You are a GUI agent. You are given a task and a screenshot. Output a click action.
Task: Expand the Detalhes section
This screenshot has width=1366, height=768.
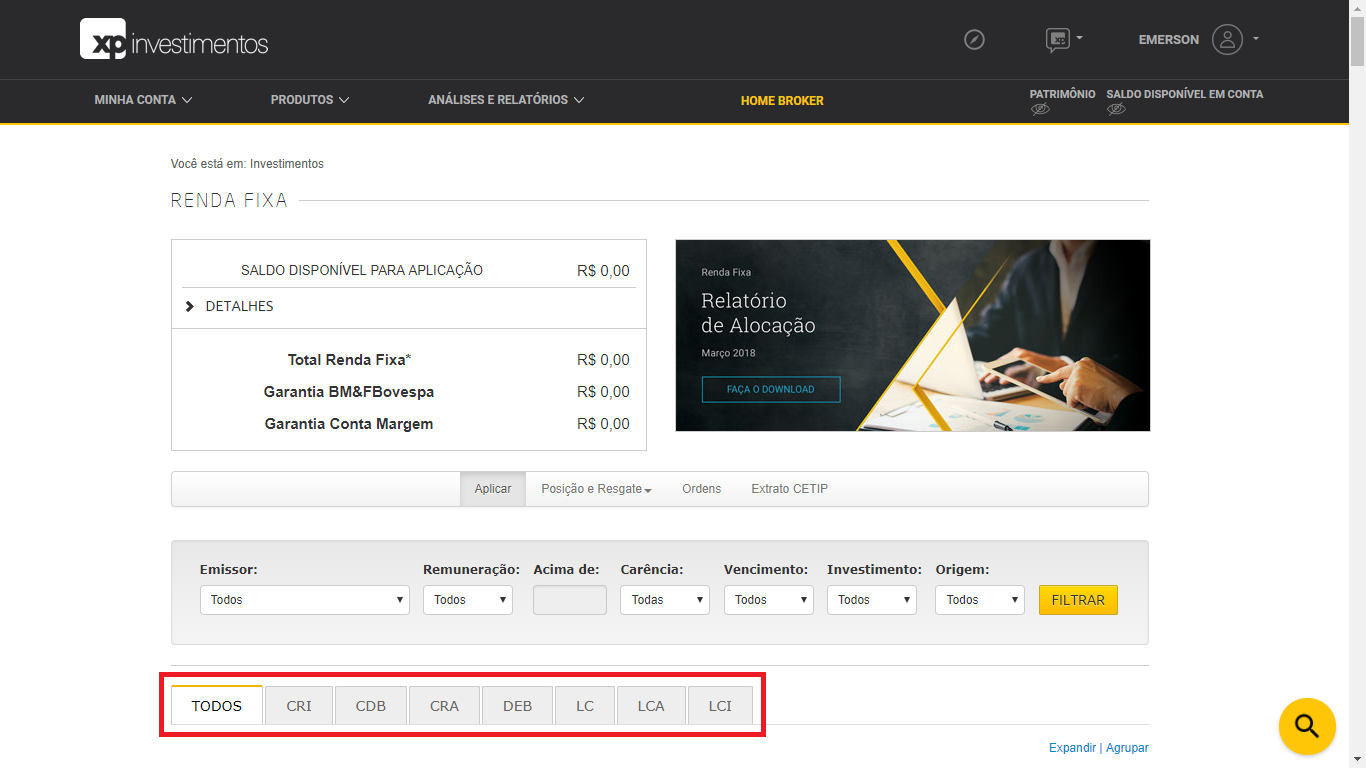230,306
